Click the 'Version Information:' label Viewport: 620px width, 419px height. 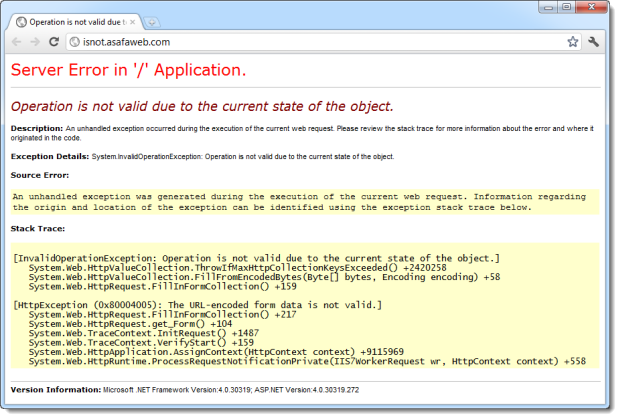coord(56,390)
